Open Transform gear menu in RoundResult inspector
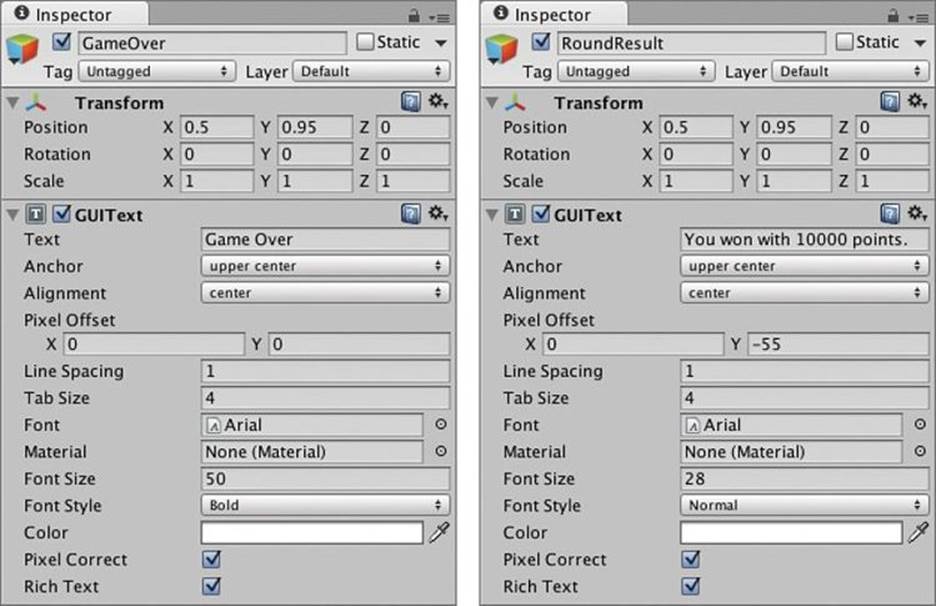 [917, 101]
